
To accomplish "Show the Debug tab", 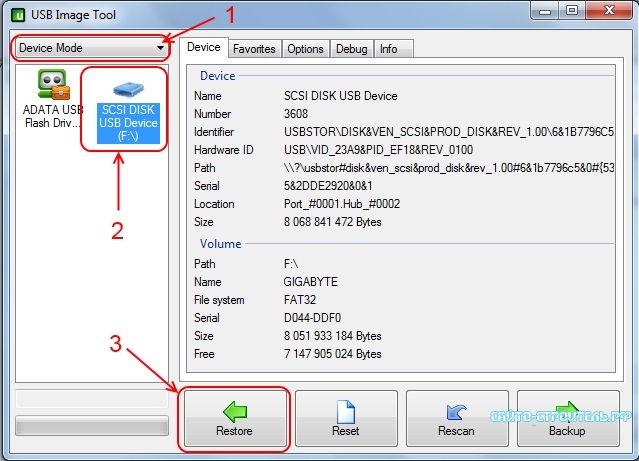I will click(x=352, y=49).
